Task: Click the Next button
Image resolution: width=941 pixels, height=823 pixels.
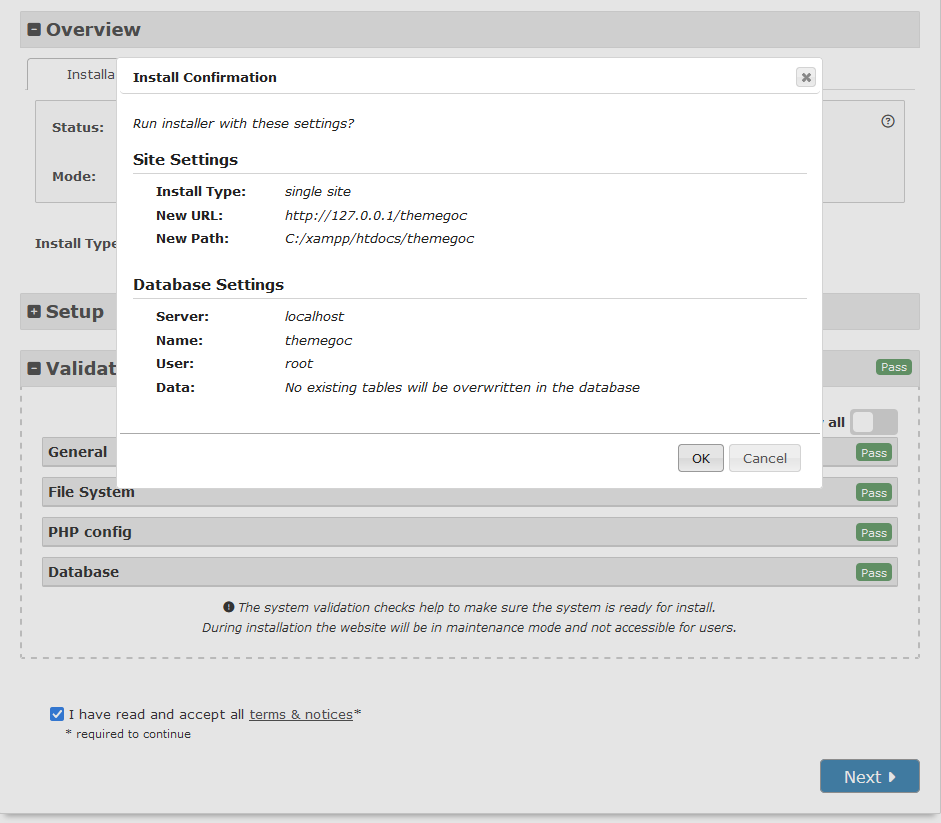Action: [870, 776]
